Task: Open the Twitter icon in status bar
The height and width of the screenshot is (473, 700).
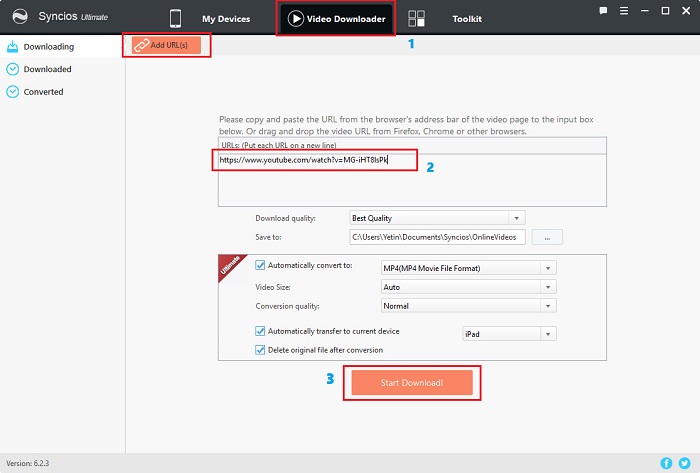Action: point(684,463)
